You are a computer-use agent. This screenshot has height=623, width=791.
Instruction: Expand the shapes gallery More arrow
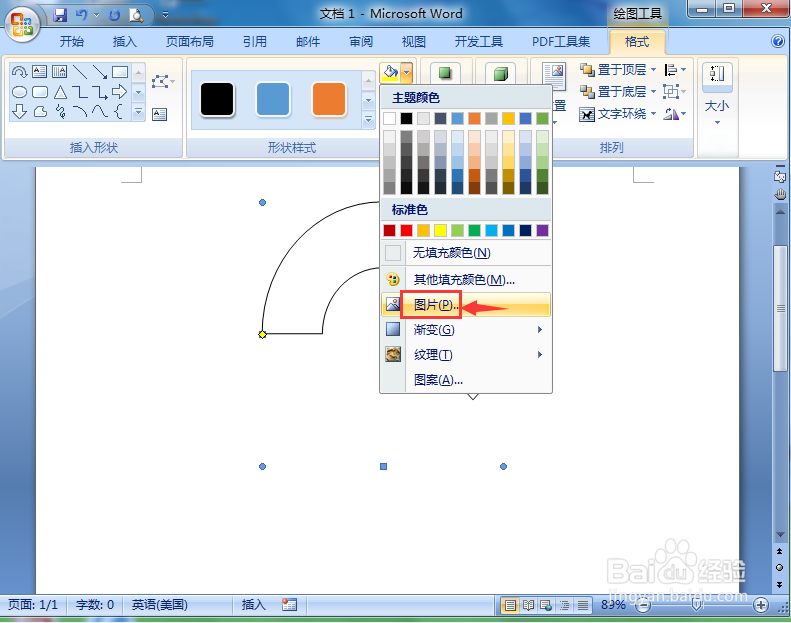(138, 111)
